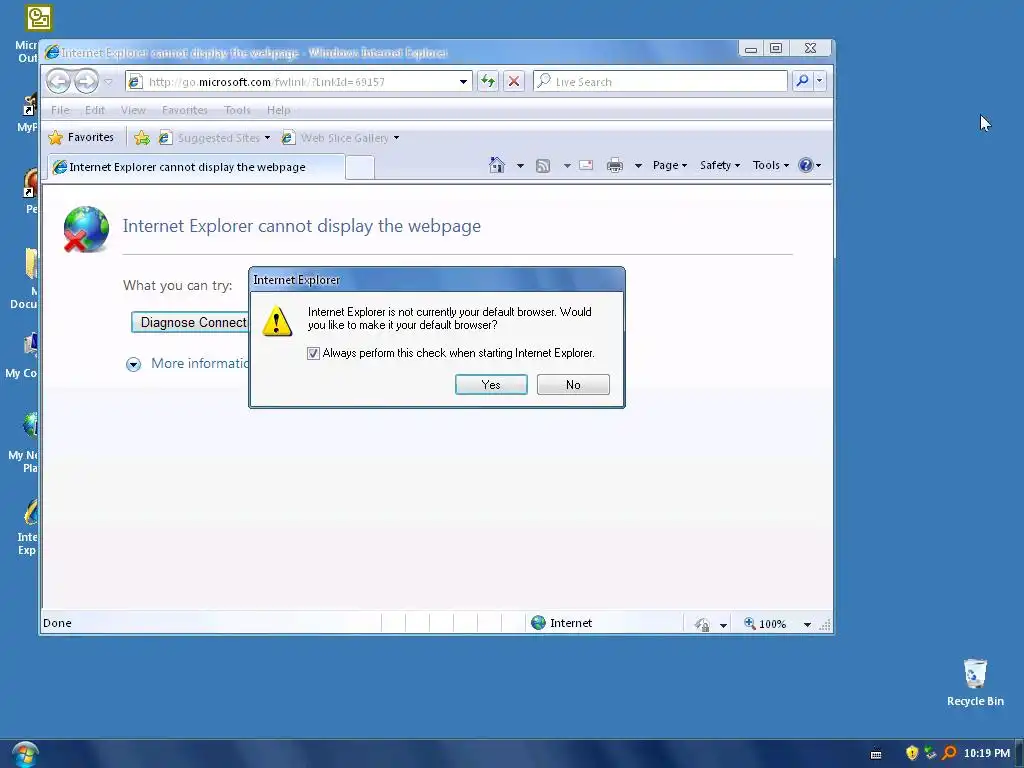Click the Forward navigation arrow
The height and width of the screenshot is (768, 1024).
coord(86,82)
